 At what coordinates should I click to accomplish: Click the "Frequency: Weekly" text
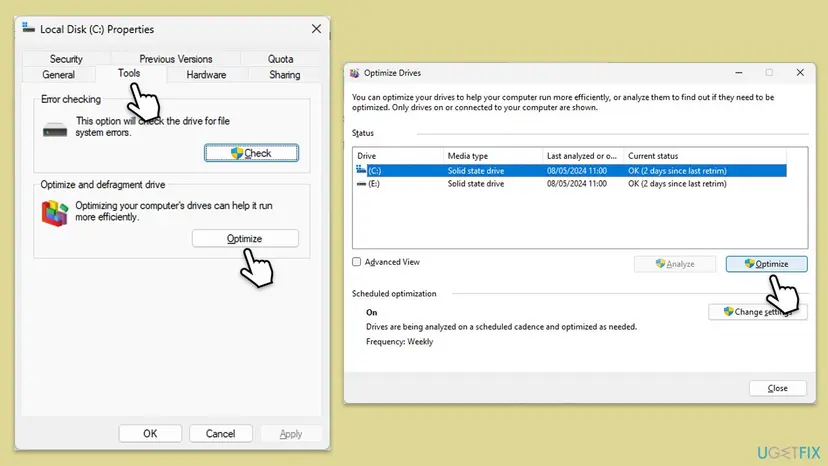(400, 342)
